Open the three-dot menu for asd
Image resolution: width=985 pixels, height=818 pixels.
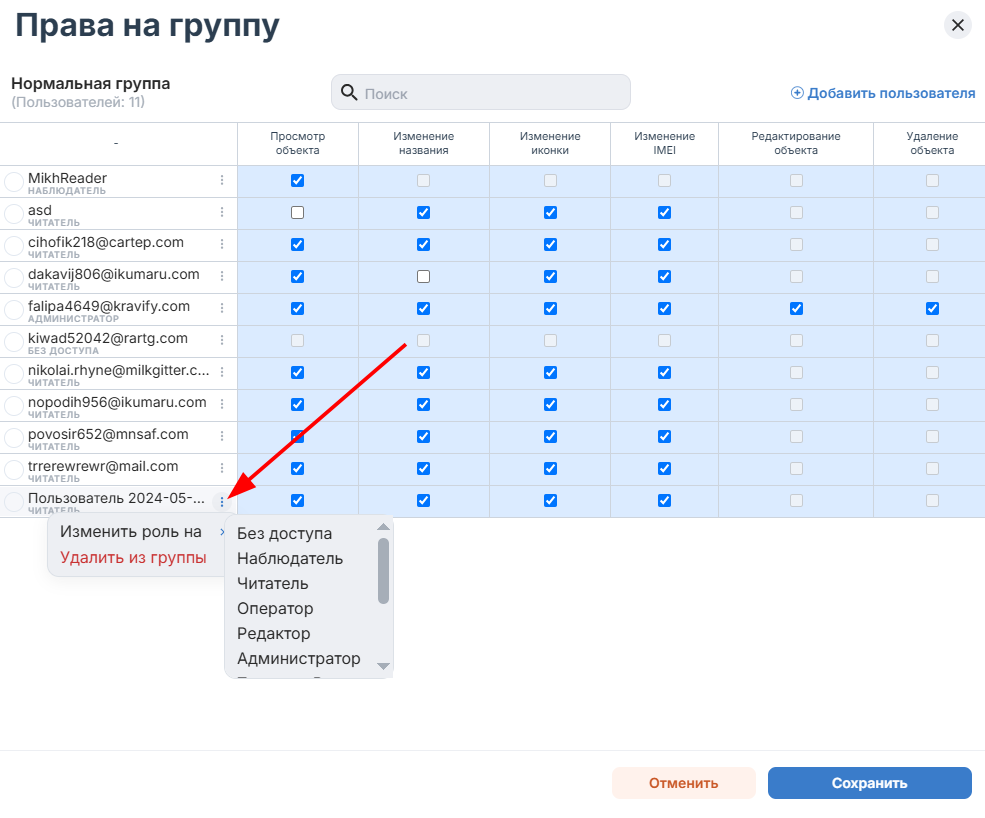tap(222, 212)
